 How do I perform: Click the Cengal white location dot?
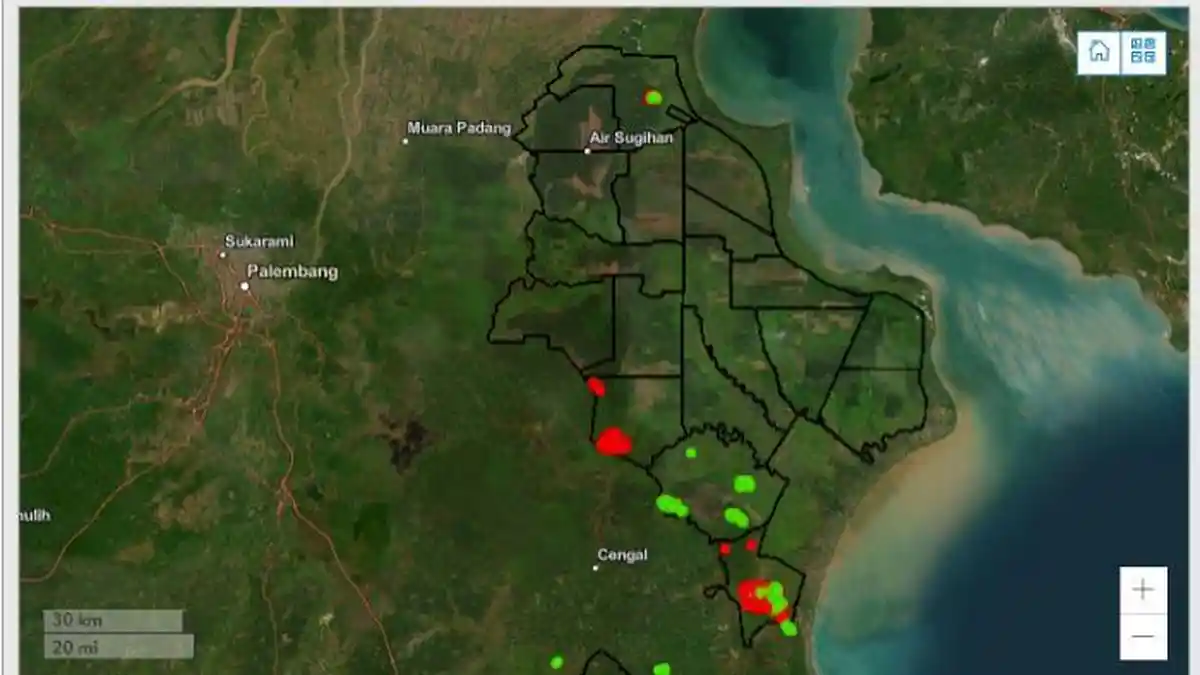point(595,568)
